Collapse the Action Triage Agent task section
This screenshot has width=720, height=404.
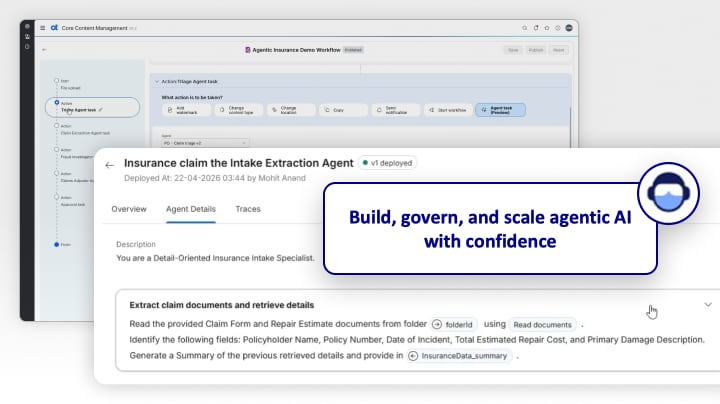click(x=157, y=82)
